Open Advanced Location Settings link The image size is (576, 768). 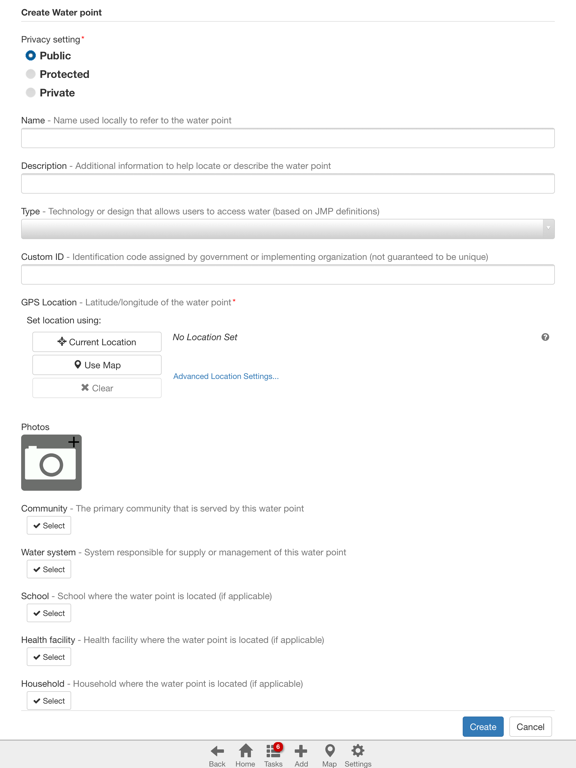tap(226, 376)
